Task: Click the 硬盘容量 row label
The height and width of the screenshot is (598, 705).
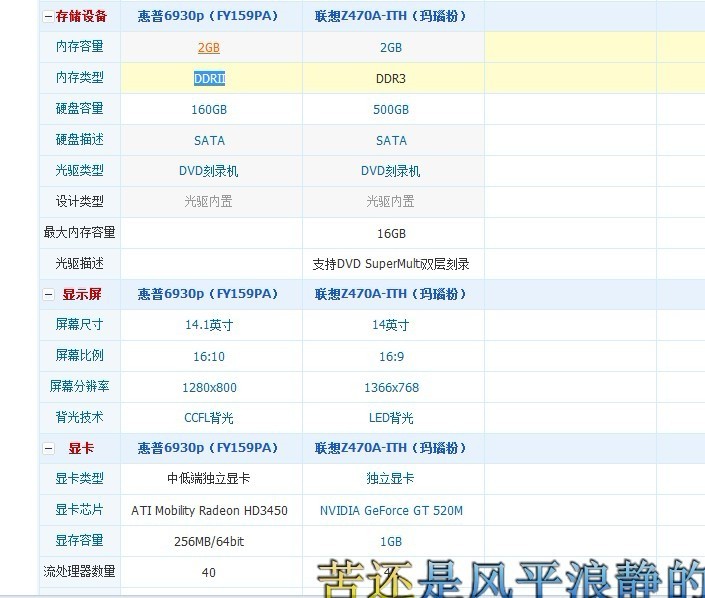Action: pos(80,108)
